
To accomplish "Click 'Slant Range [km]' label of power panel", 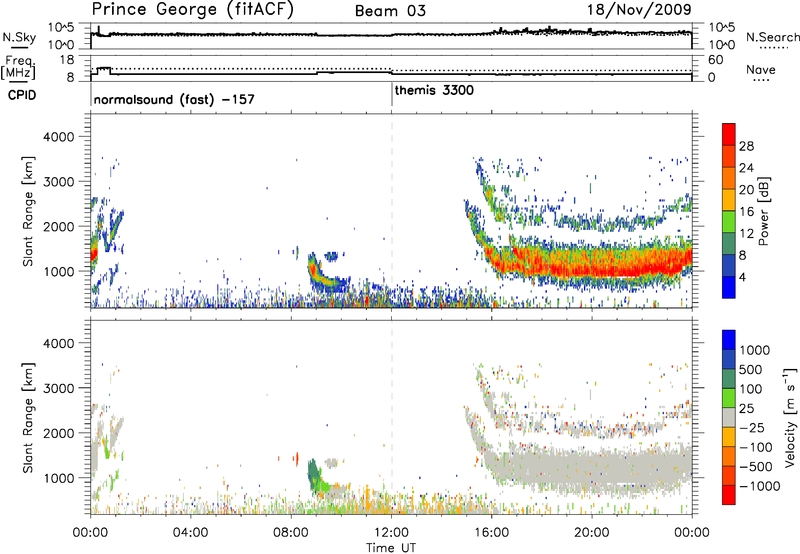I will 28,211.
